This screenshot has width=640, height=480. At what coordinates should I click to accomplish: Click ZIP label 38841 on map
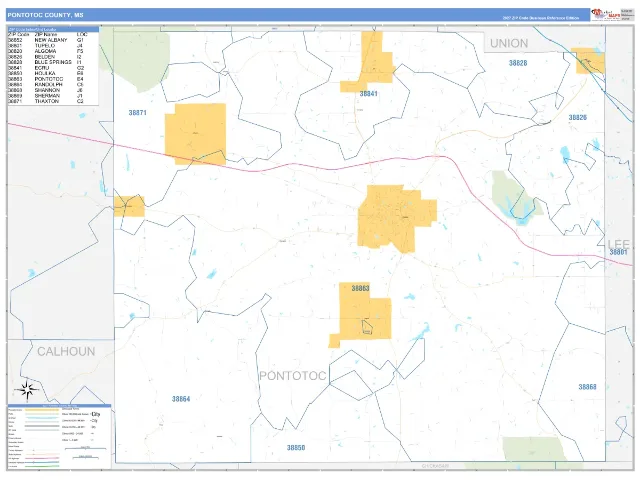368,94
